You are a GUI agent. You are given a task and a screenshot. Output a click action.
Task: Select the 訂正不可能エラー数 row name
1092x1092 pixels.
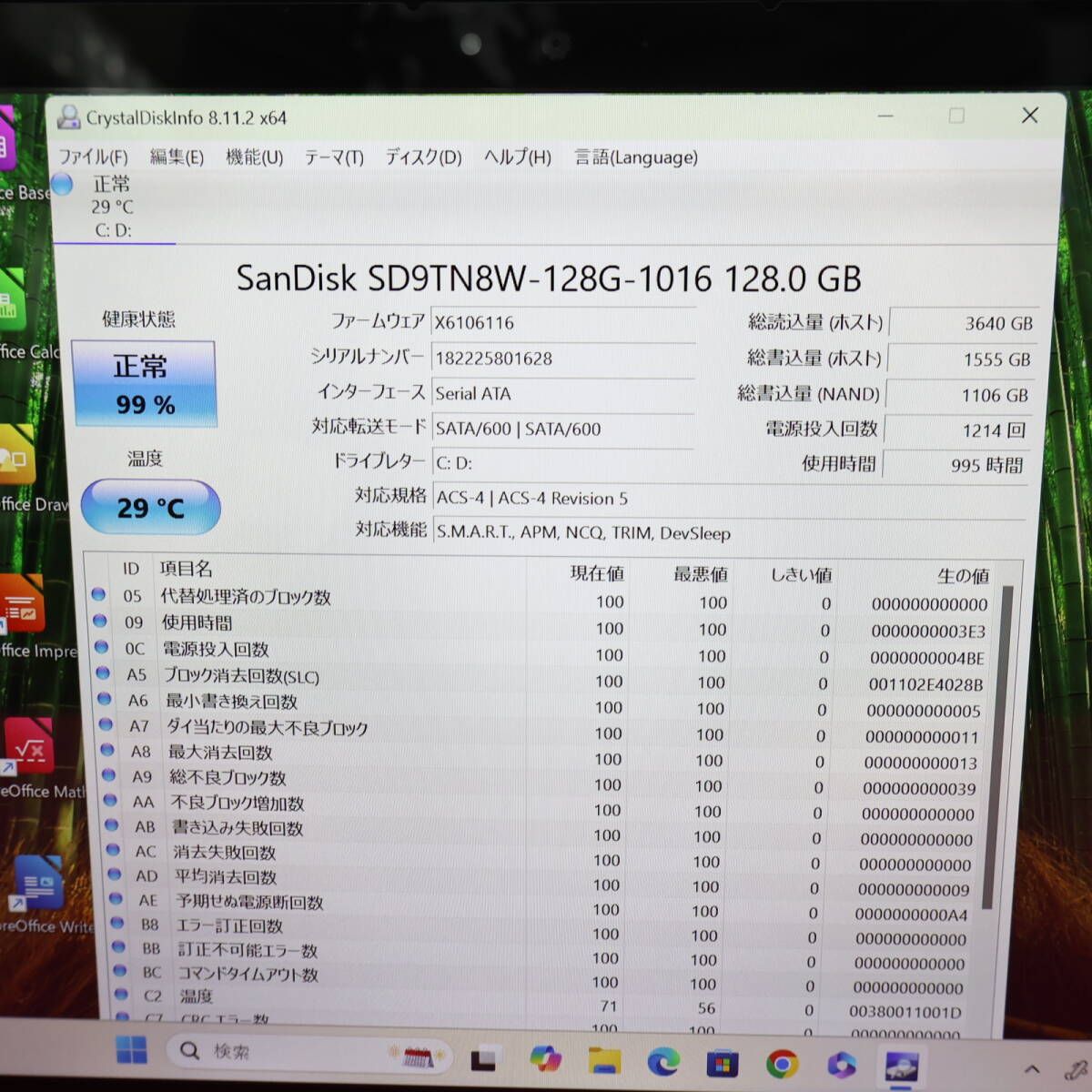coord(248,950)
